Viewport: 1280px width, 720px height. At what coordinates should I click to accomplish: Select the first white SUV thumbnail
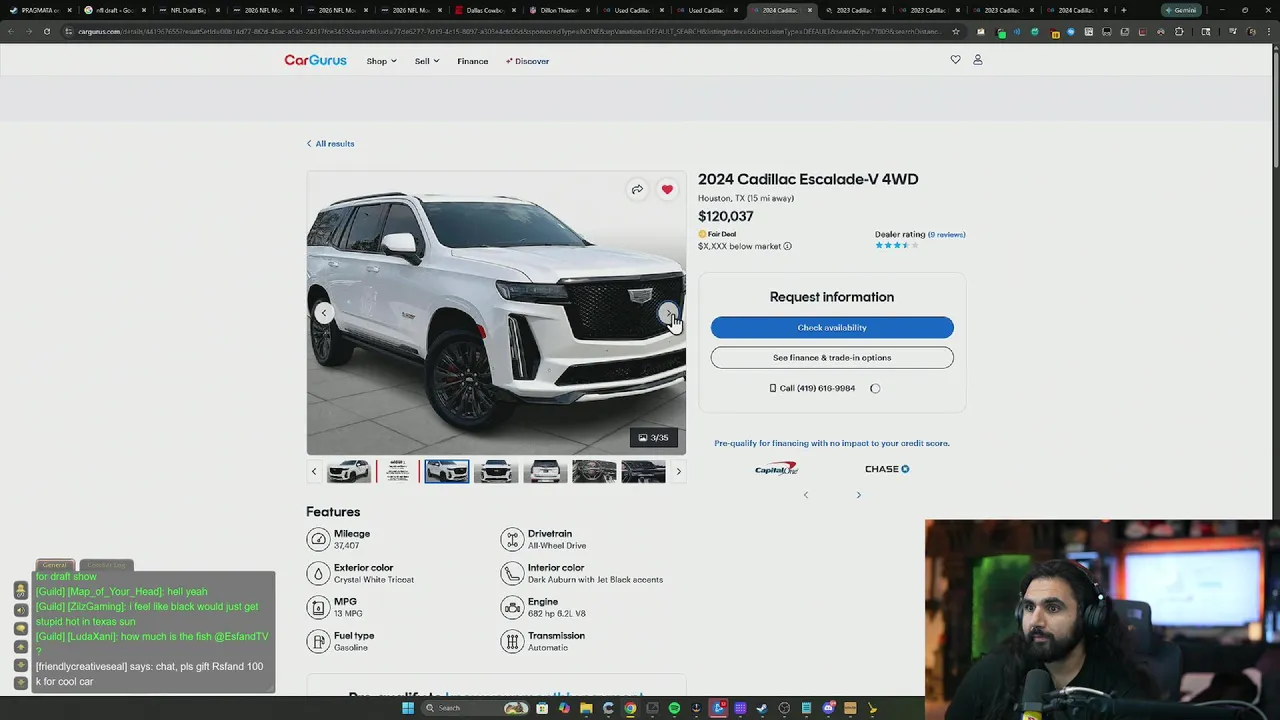348,471
